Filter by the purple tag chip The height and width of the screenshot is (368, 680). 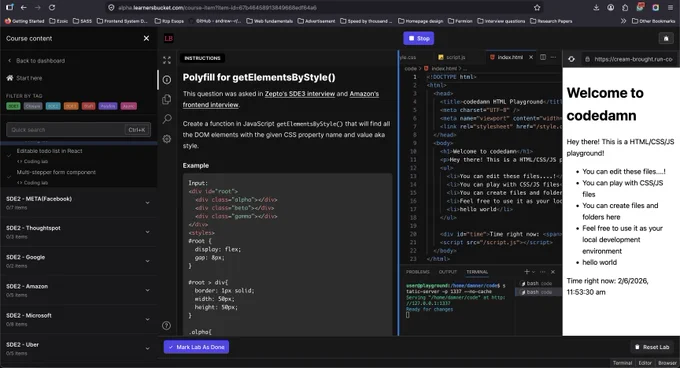108,106
